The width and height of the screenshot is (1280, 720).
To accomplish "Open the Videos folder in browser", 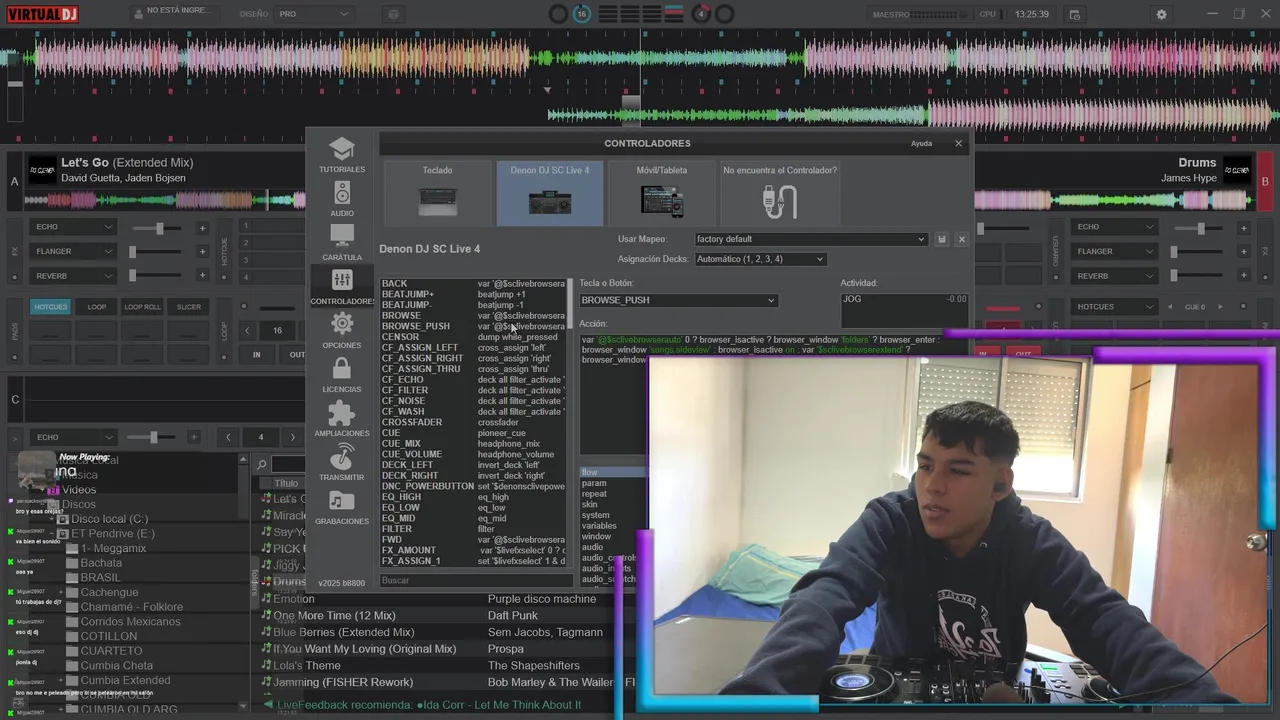I will pyautogui.click(x=79, y=489).
